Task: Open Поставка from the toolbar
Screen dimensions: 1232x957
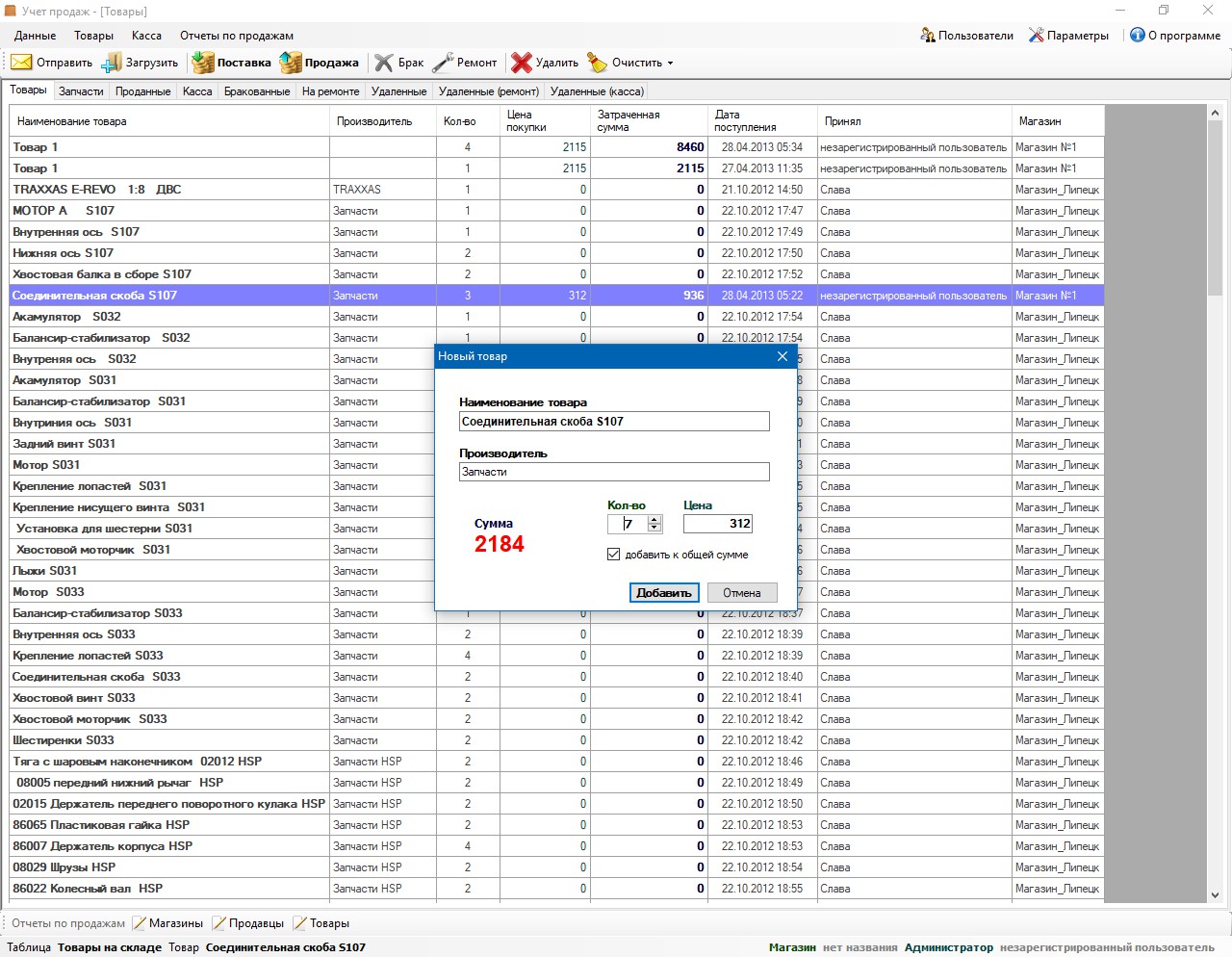Action: tap(232, 63)
